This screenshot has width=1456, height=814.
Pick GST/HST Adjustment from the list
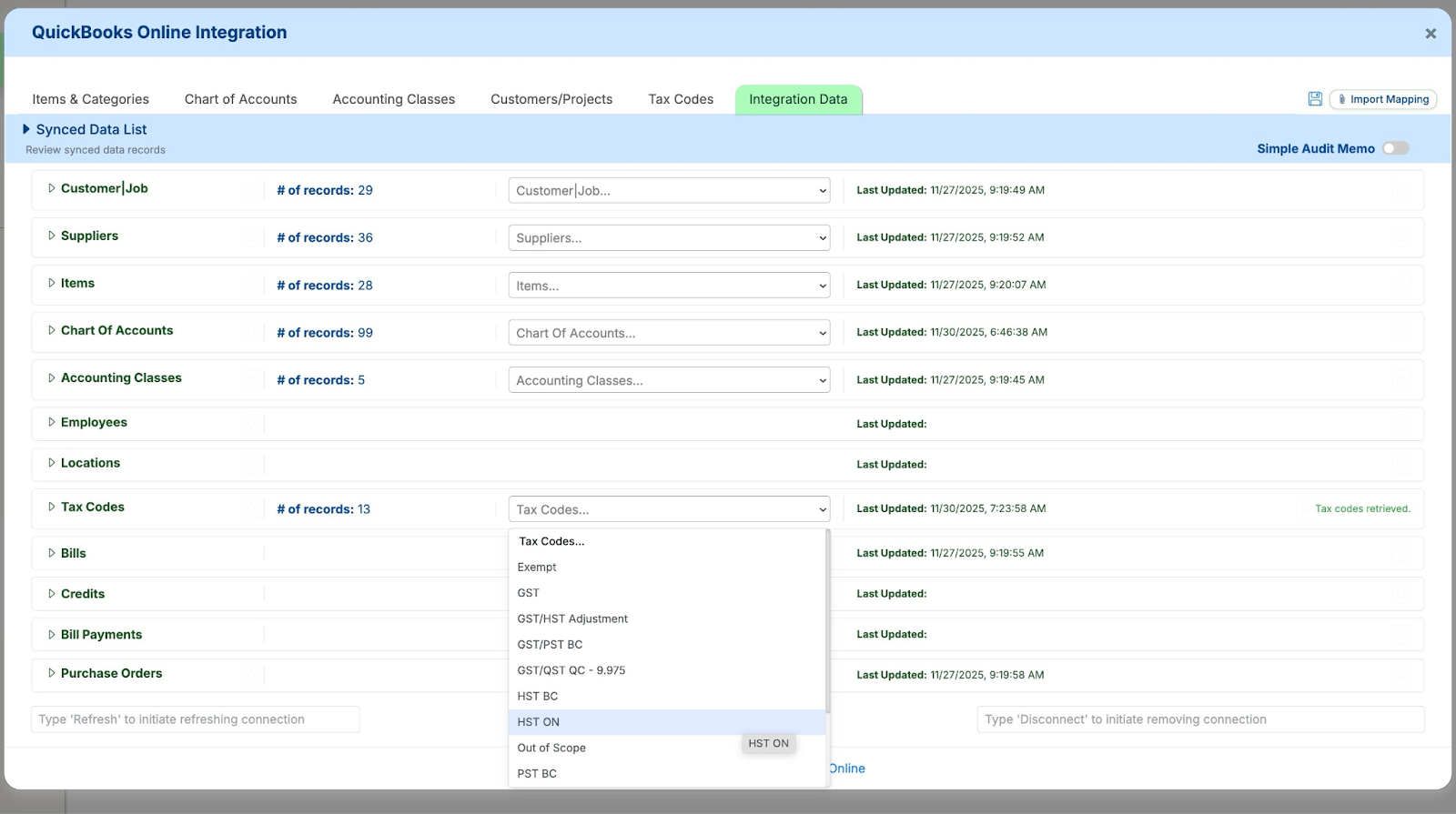[667, 618]
